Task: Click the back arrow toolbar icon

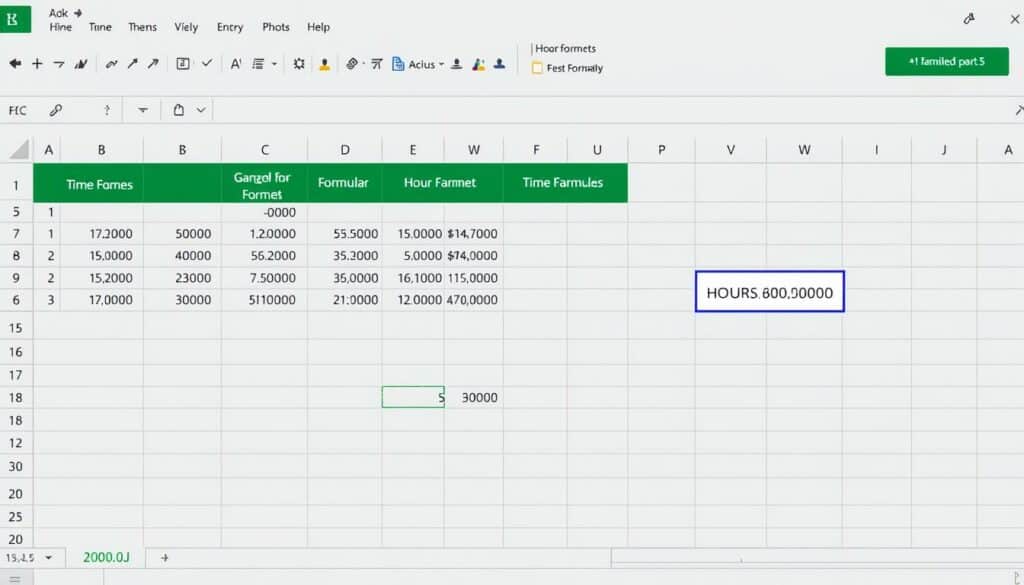Action: [15, 63]
